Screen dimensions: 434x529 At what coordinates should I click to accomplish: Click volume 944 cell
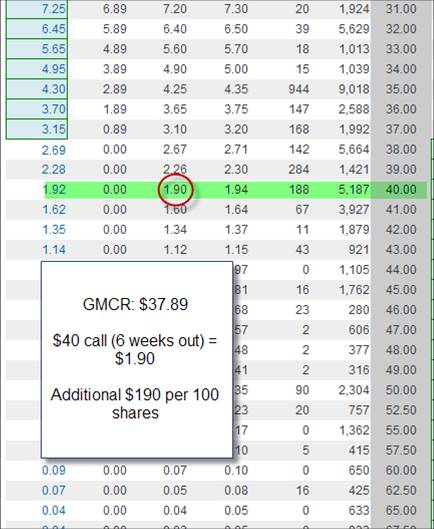pos(299,89)
